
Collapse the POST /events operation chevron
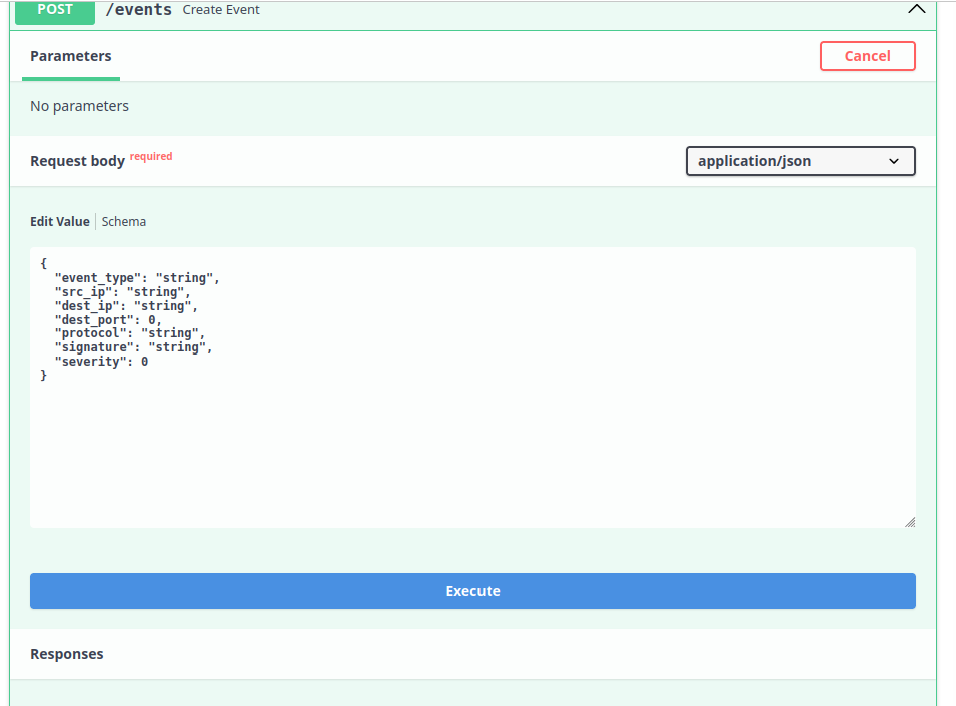[x=916, y=9]
